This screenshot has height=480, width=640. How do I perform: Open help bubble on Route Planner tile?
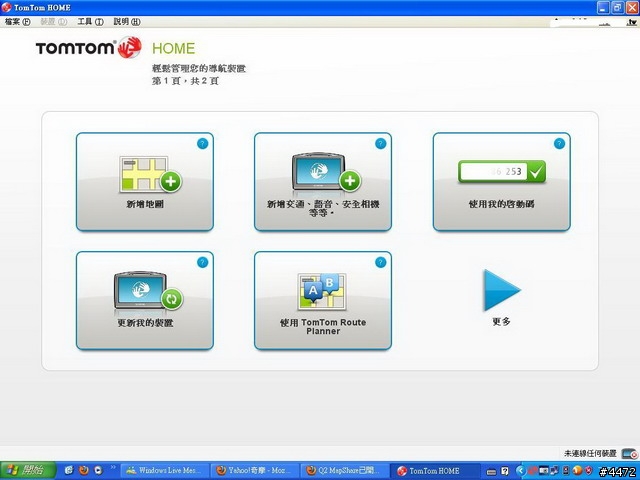pyautogui.click(x=380, y=262)
